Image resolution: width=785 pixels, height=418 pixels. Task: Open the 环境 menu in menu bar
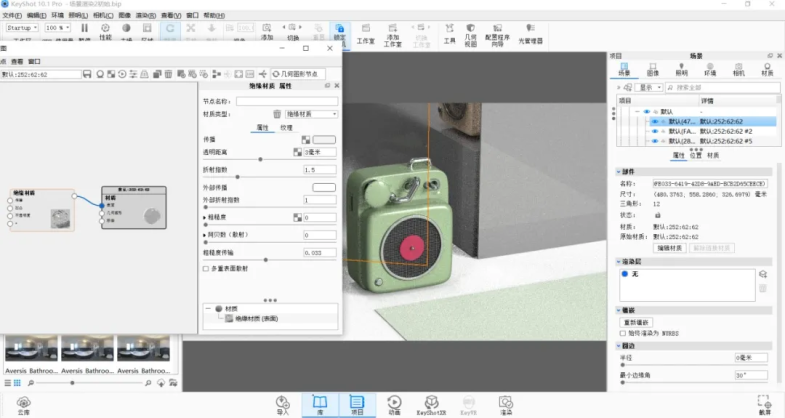[57, 16]
